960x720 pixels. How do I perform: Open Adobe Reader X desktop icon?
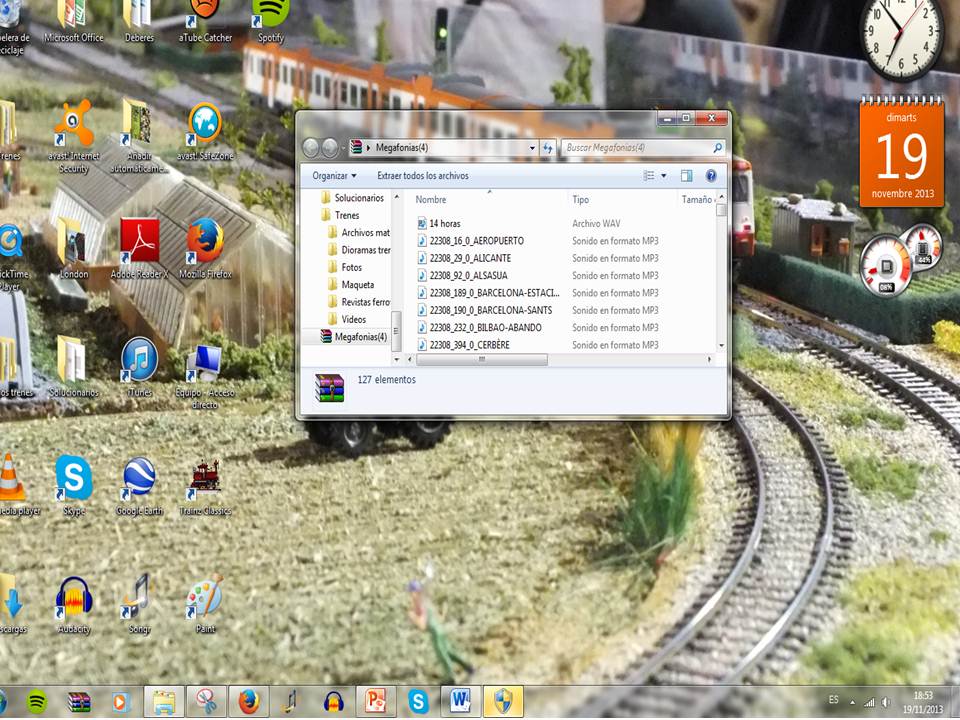pos(139,249)
